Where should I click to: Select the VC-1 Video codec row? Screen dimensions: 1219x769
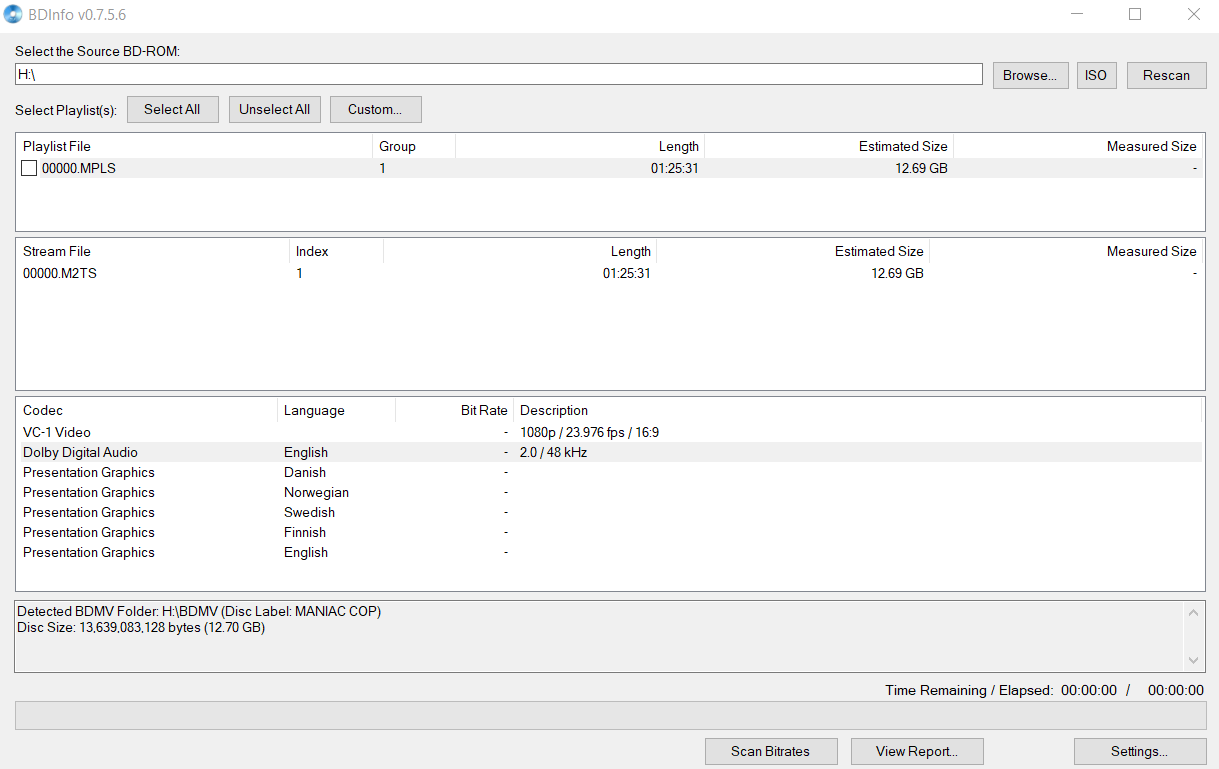pyautogui.click(x=610, y=432)
